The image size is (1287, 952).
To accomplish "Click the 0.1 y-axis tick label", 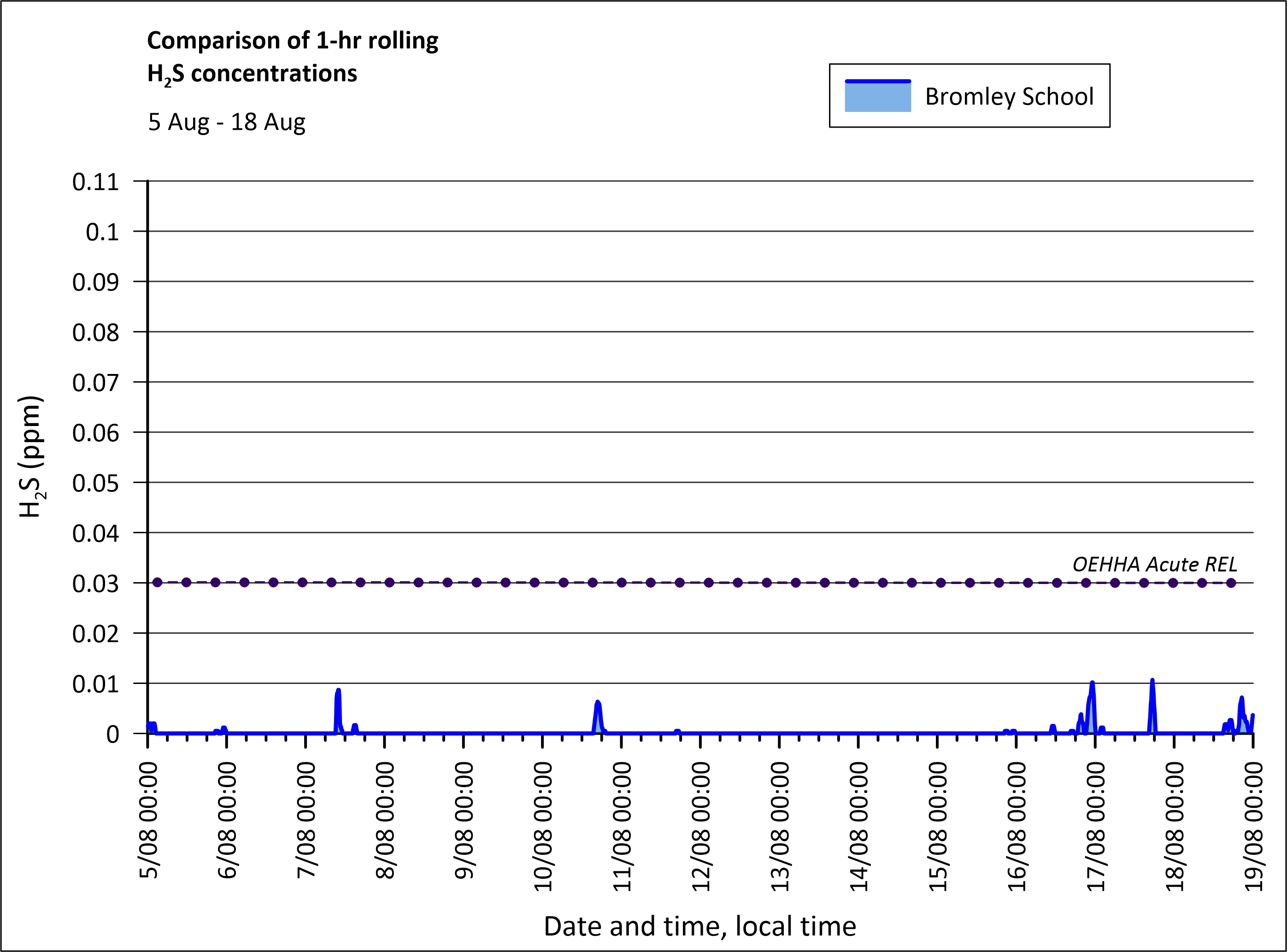I will (102, 232).
